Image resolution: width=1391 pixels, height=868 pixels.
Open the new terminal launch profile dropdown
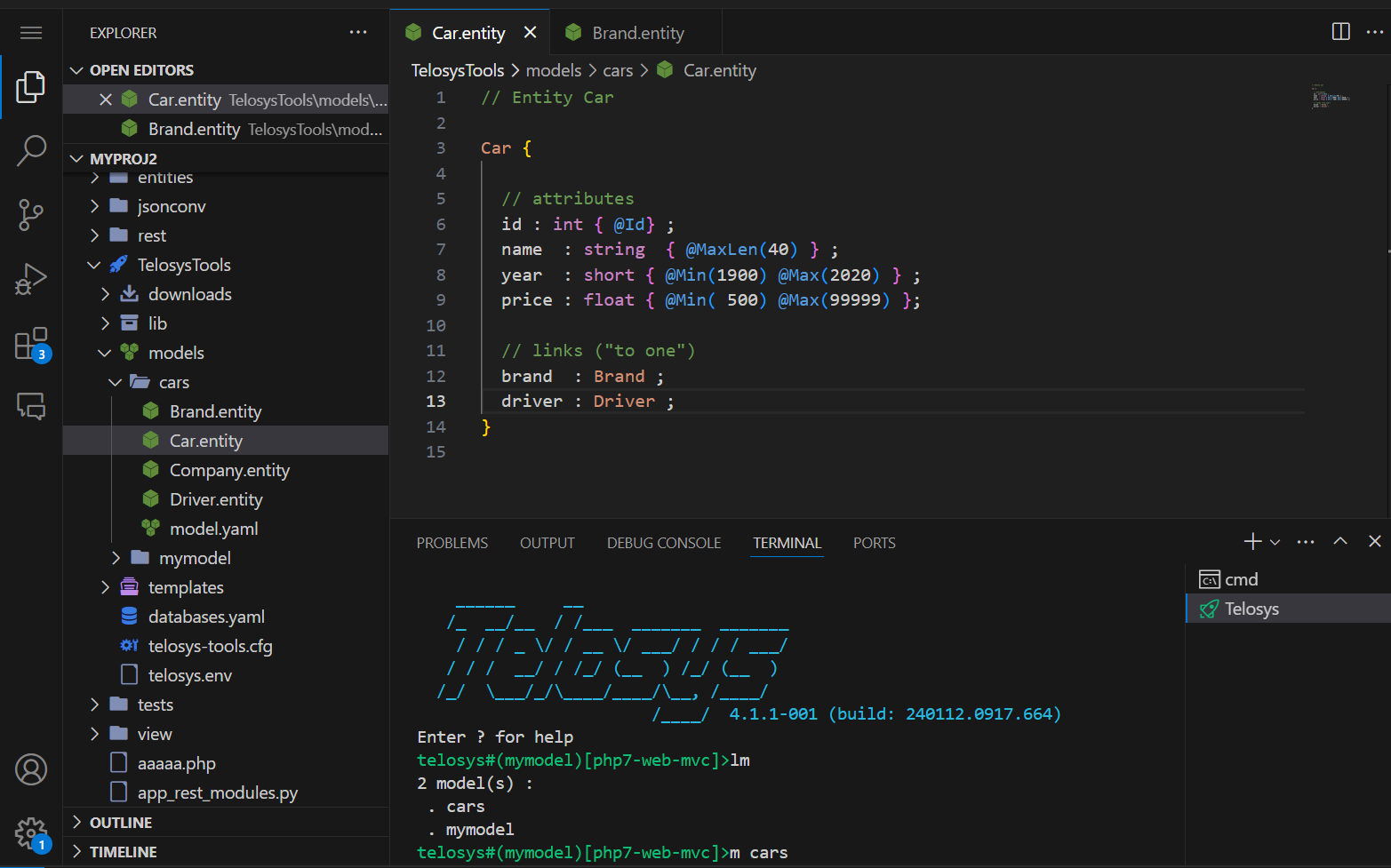[x=1275, y=542]
